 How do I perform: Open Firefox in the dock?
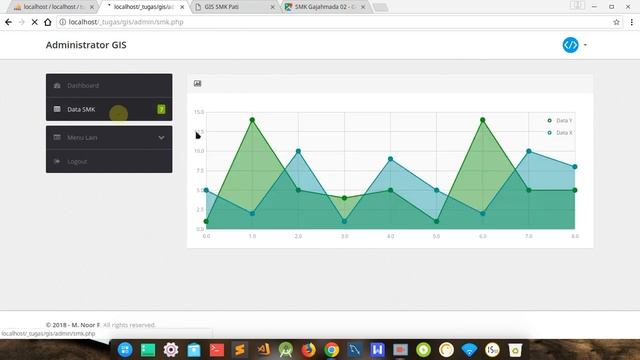click(309, 350)
